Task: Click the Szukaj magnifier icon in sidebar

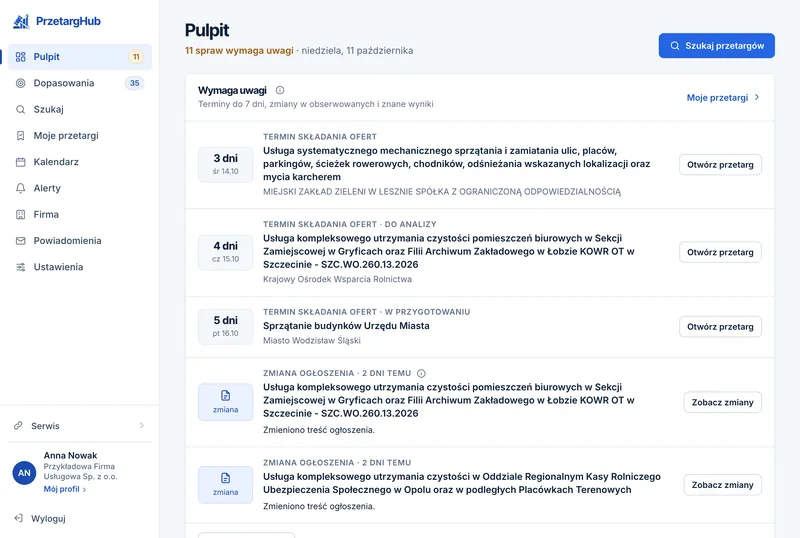Action: tap(20, 109)
